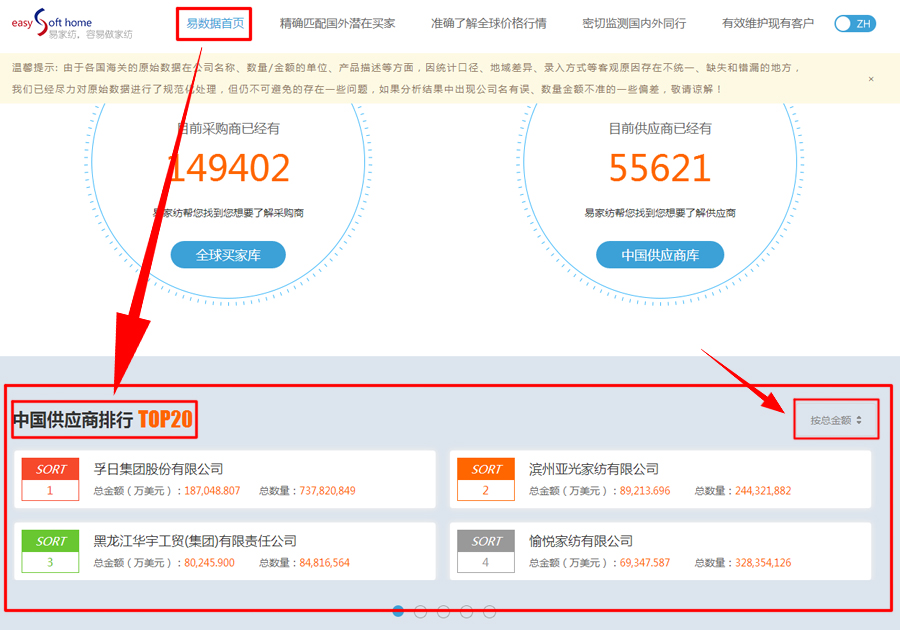This screenshot has height=630, width=900.
Task: Click 易家纺帮您找到您想要了解供应商 caption
Action: click(x=660, y=213)
